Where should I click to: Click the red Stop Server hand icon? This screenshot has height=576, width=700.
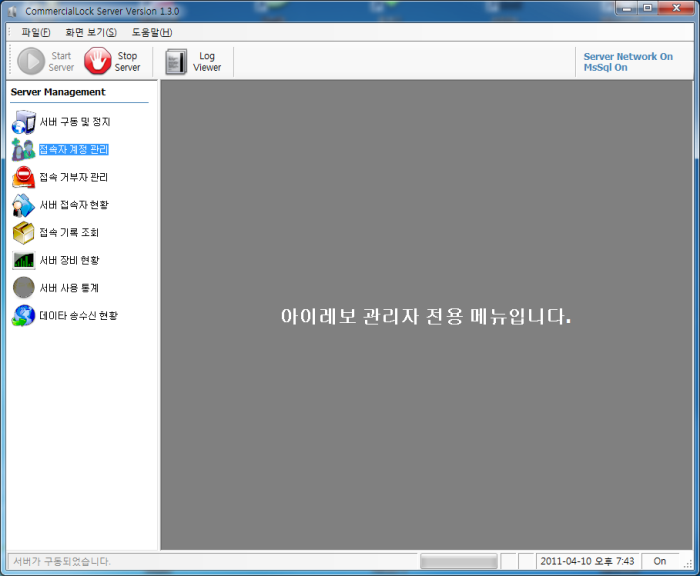click(x=98, y=61)
